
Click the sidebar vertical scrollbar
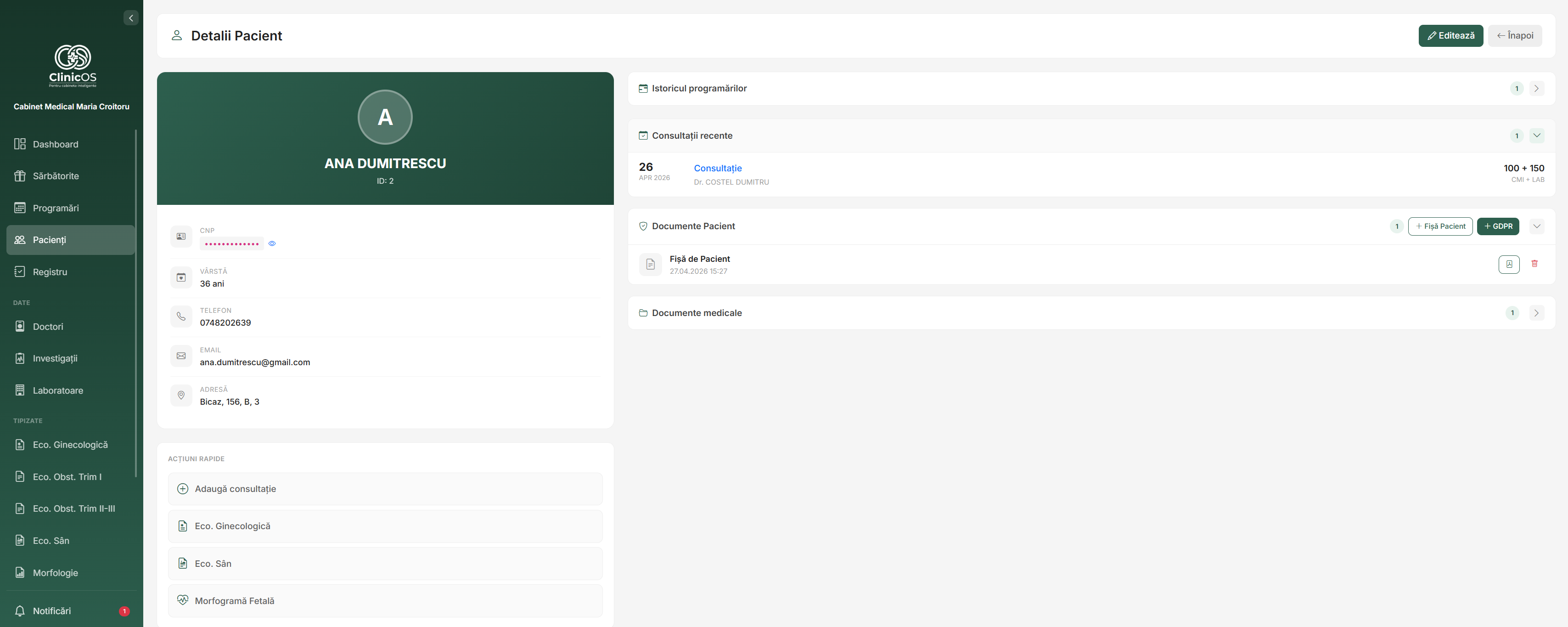[136, 303]
